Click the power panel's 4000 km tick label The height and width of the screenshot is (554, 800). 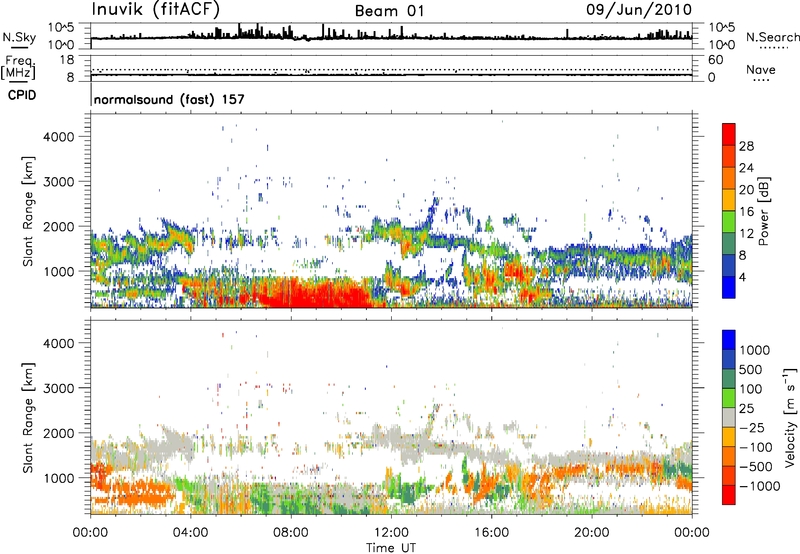58,137
